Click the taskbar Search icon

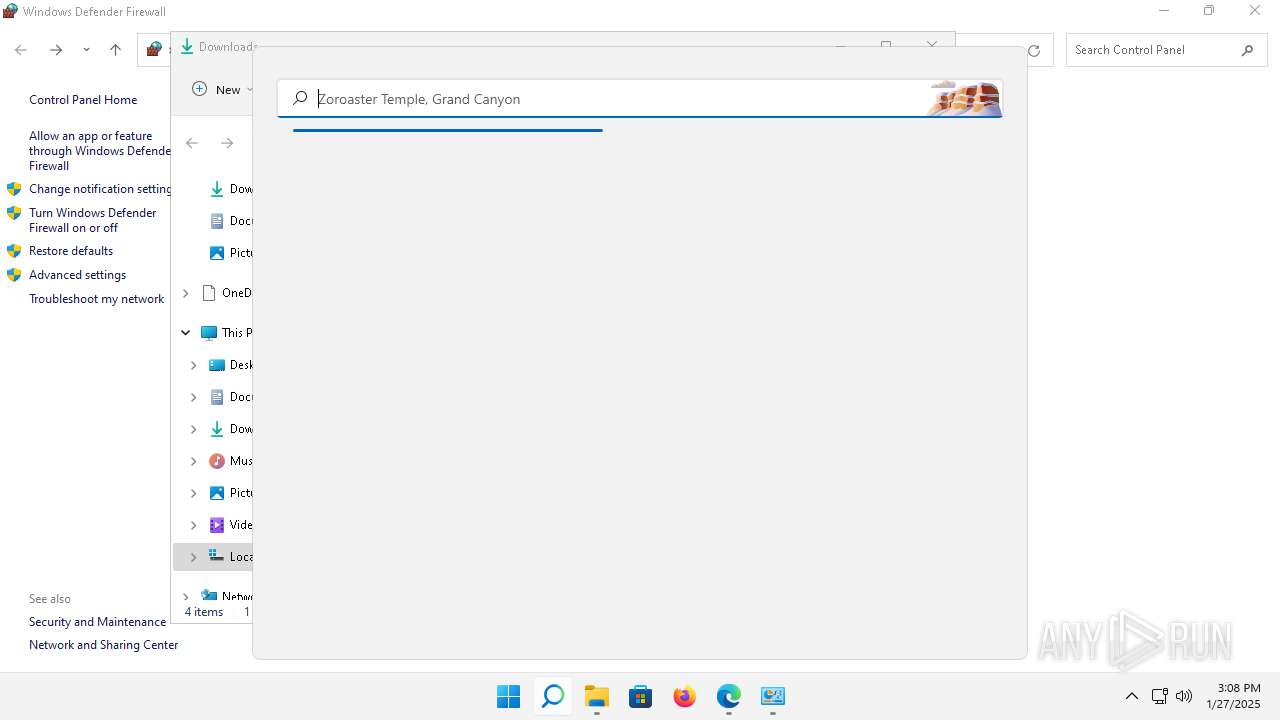pyautogui.click(x=552, y=696)
